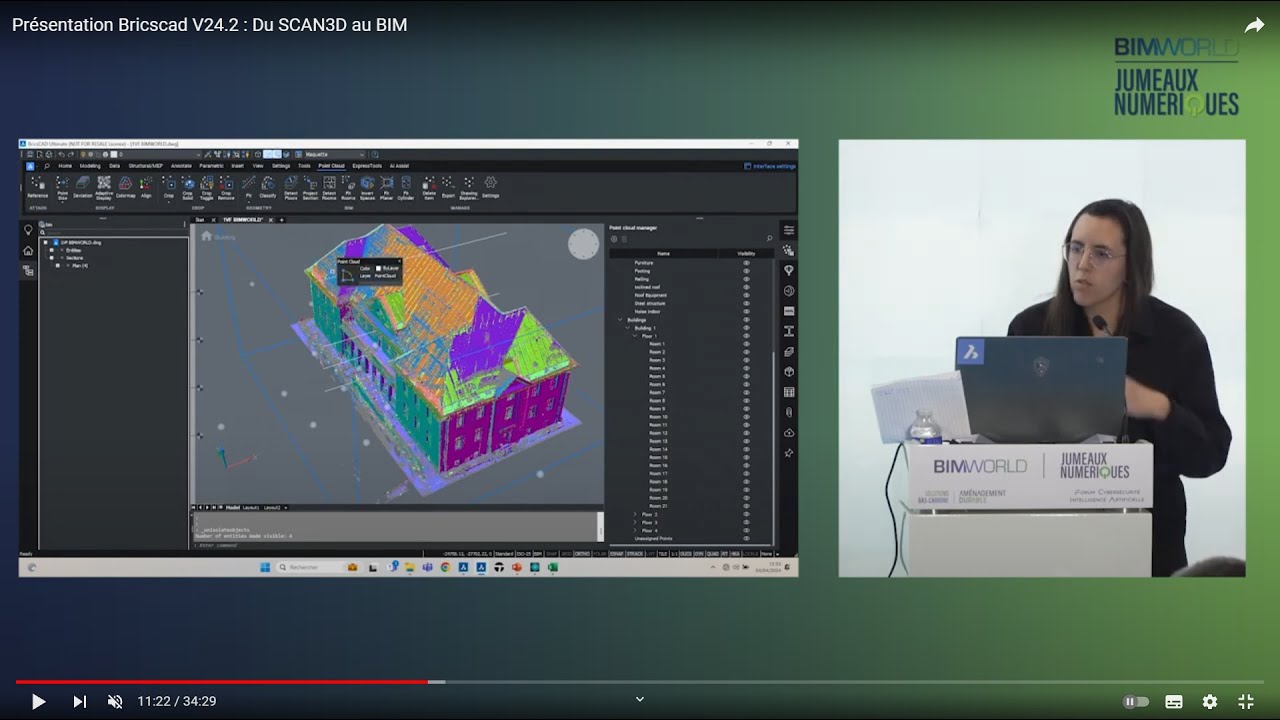Collapse the Buildings tree node
This screenshot has width=1280, height=720.
point(620,320)
